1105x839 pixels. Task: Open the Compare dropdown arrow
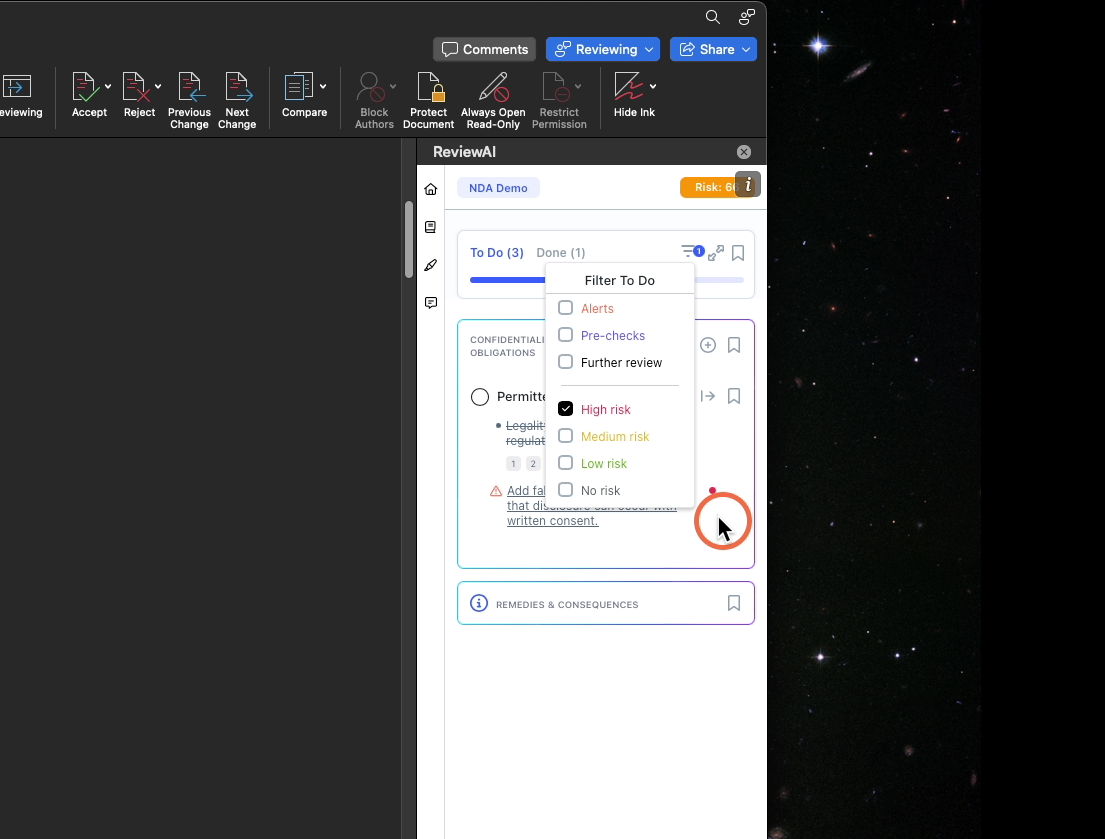point(323,87)
